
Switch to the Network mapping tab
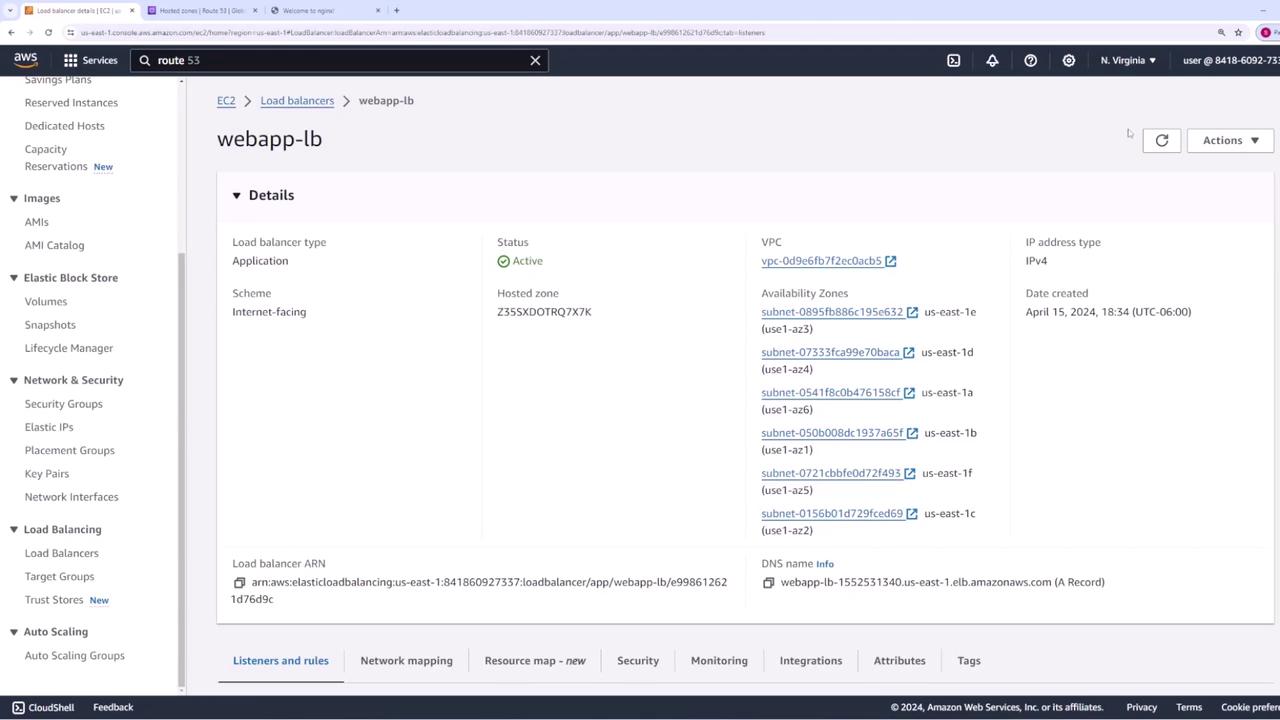[x=406, y=661]
